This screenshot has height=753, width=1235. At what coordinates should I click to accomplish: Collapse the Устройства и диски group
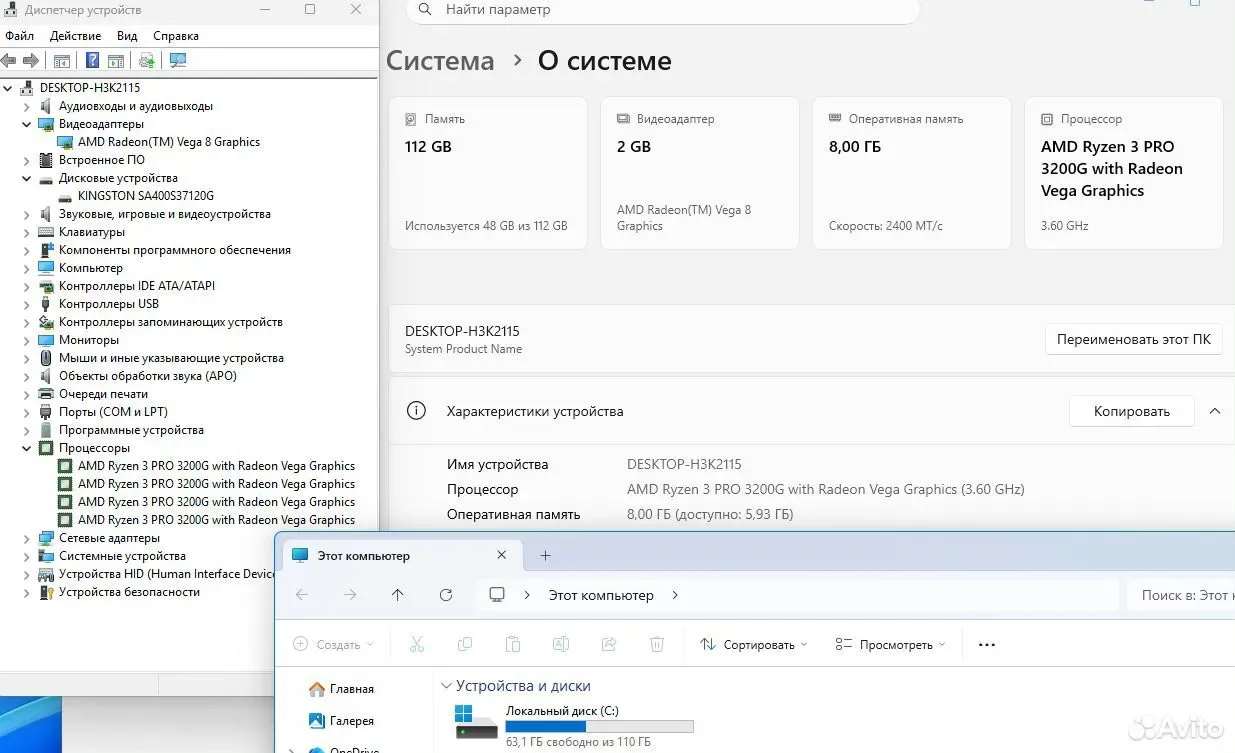[446, 686]
